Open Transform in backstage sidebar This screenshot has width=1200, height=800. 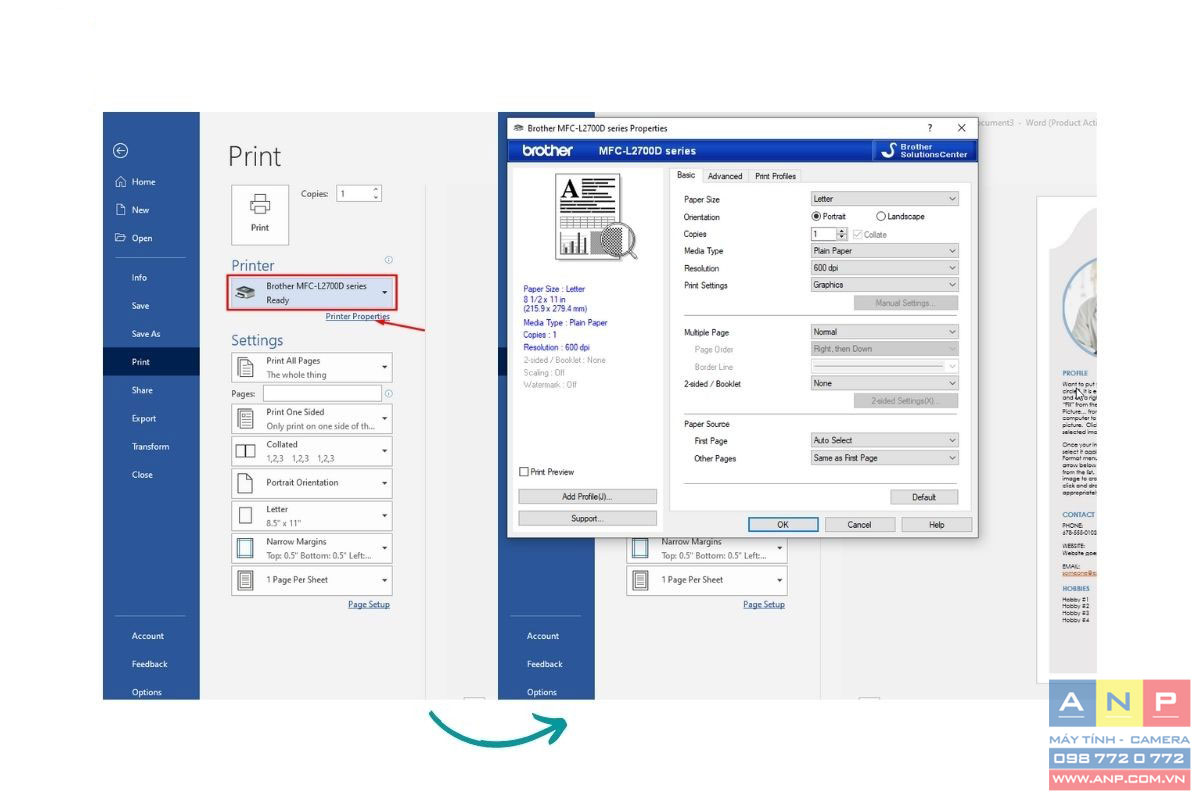point(150,446)
